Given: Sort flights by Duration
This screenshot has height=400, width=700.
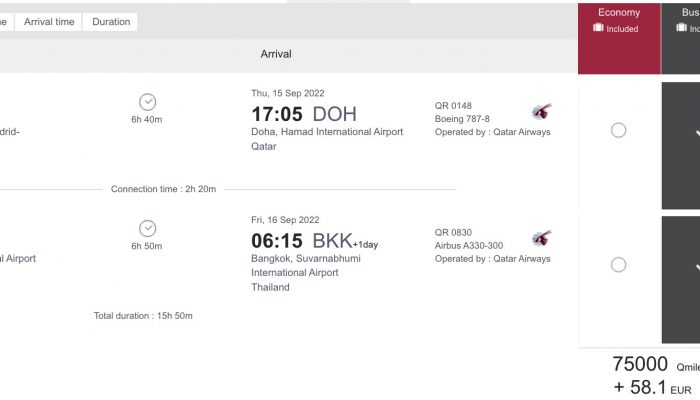Looking at the screenshot, I should tap(111, 22).
